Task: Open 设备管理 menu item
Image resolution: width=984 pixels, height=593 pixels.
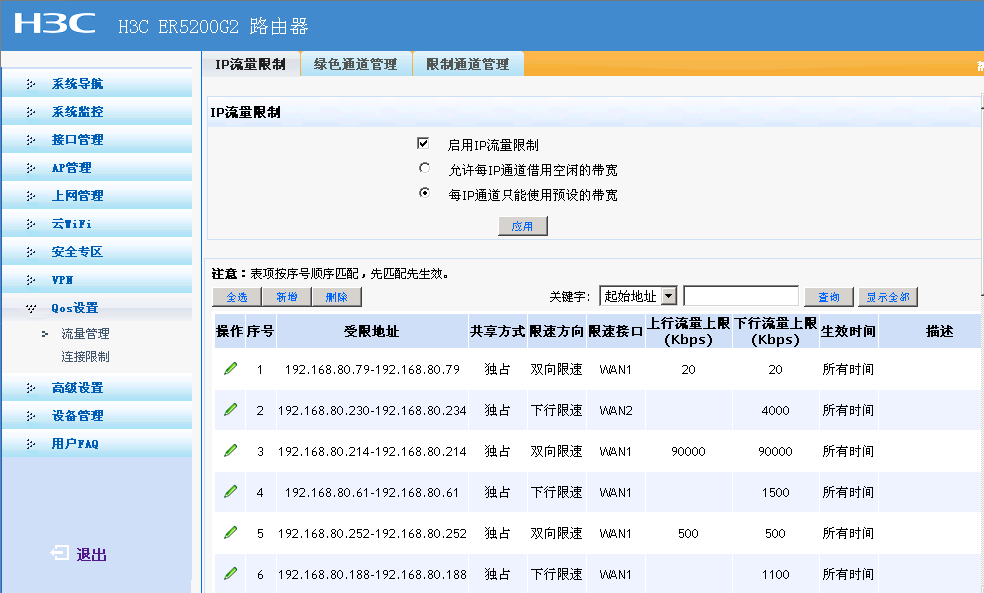Action: (77, 415)
